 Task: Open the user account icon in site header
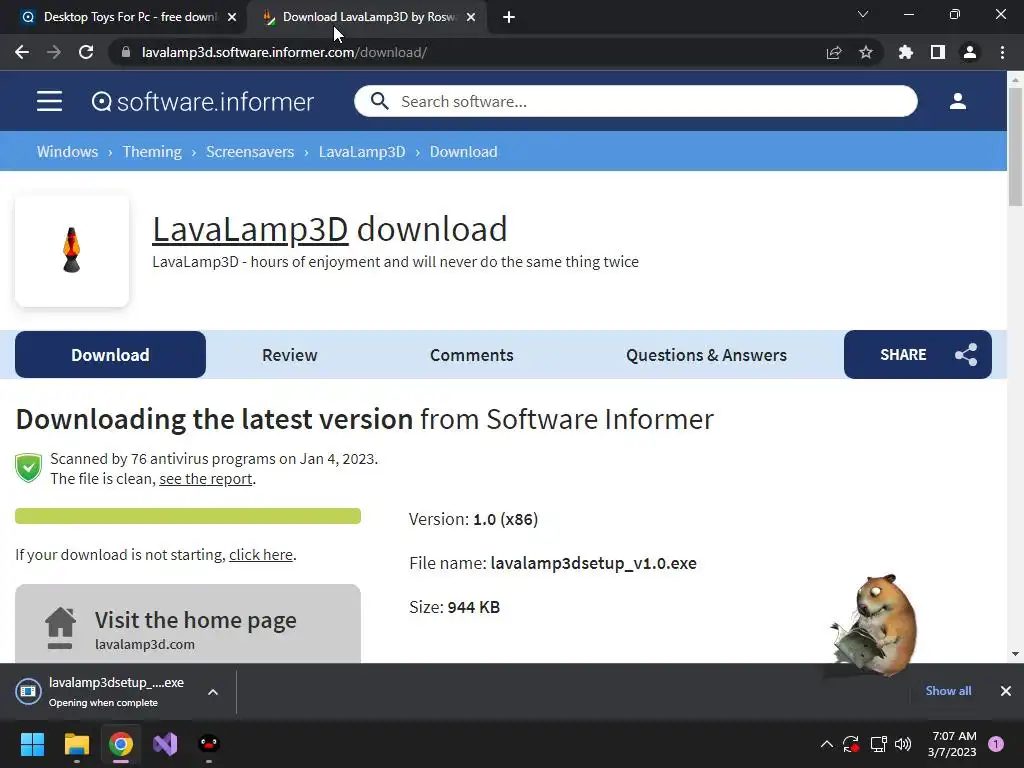point(957,101)
